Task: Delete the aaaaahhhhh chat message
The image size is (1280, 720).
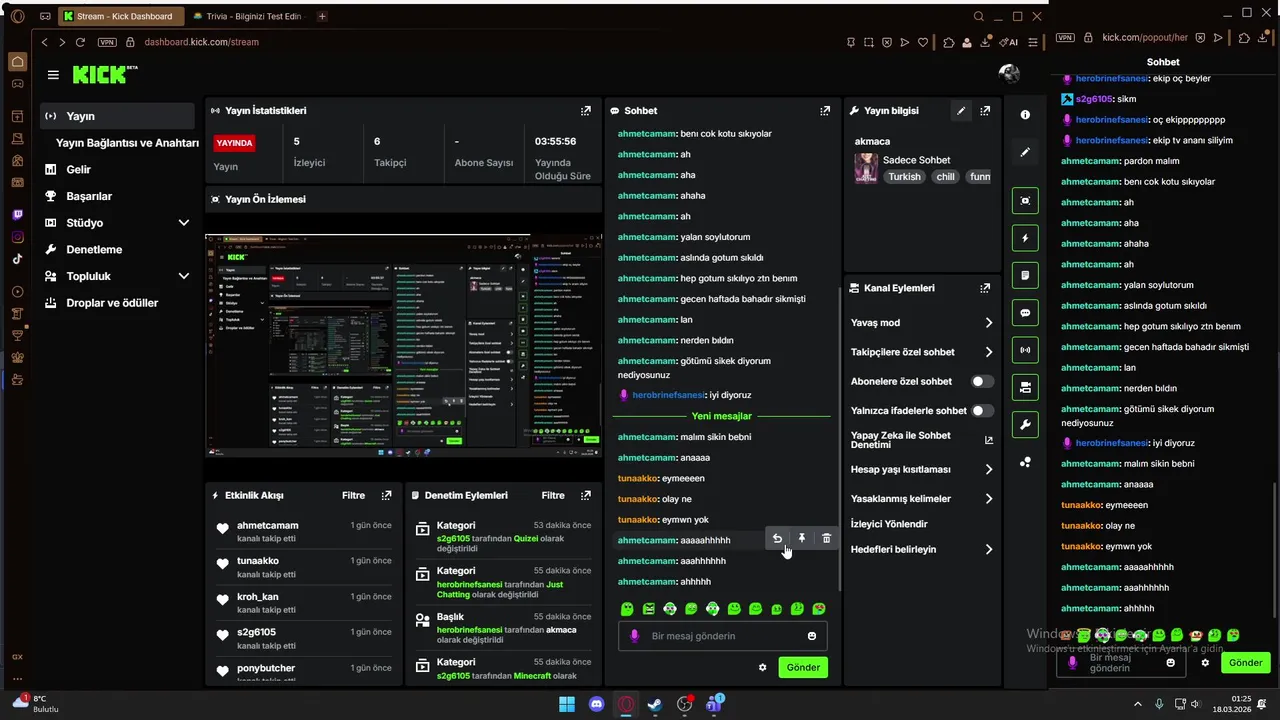Action: [x=826, y=539]
